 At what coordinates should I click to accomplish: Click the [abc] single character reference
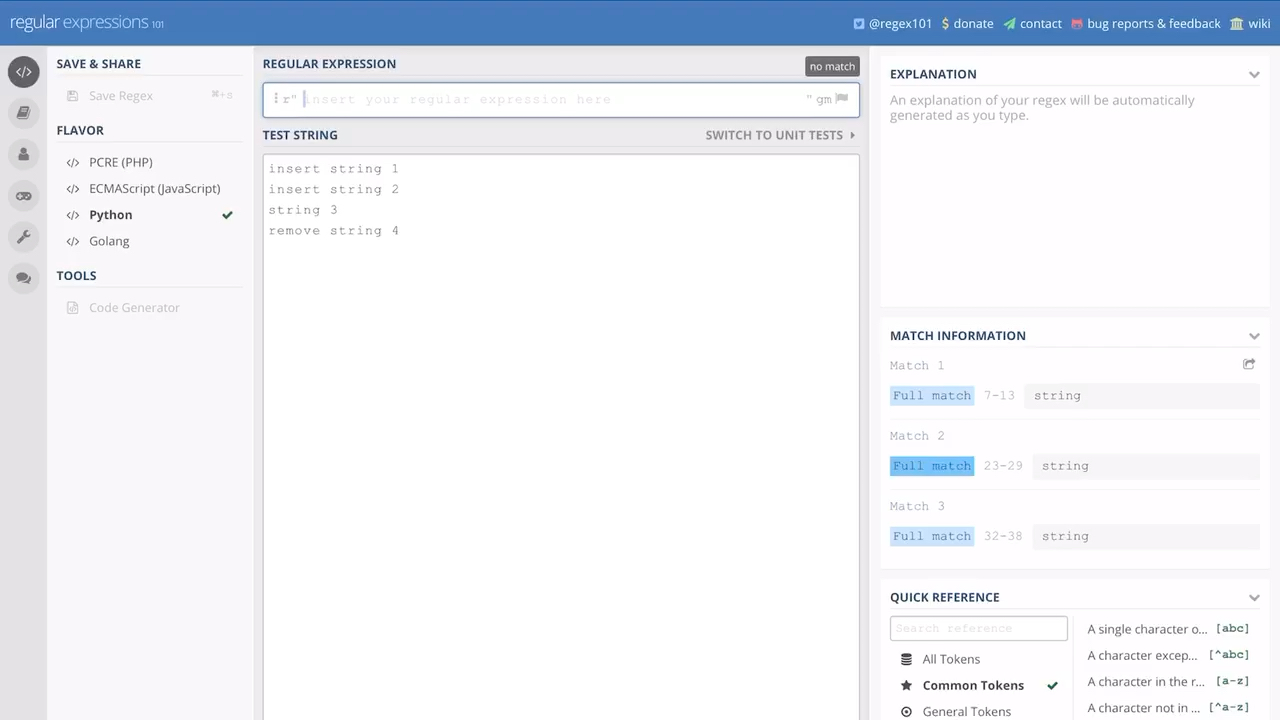click(x=1169, y=629)
